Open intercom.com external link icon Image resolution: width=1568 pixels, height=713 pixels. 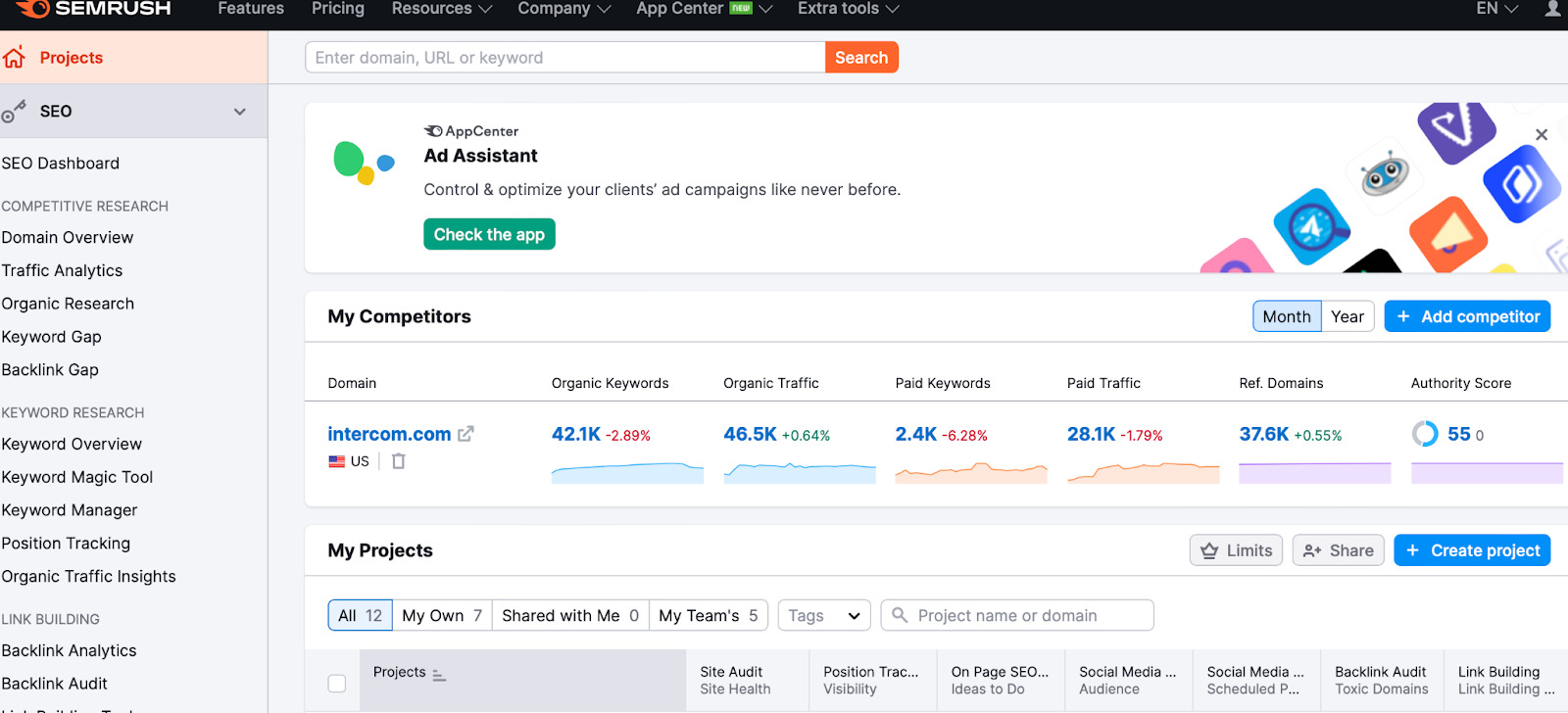click(465, 434)
